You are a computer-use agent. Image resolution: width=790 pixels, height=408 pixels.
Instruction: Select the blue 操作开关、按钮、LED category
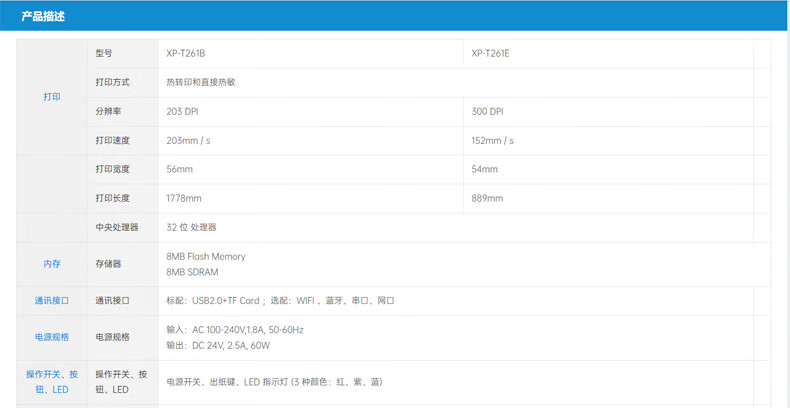[52, 382]
